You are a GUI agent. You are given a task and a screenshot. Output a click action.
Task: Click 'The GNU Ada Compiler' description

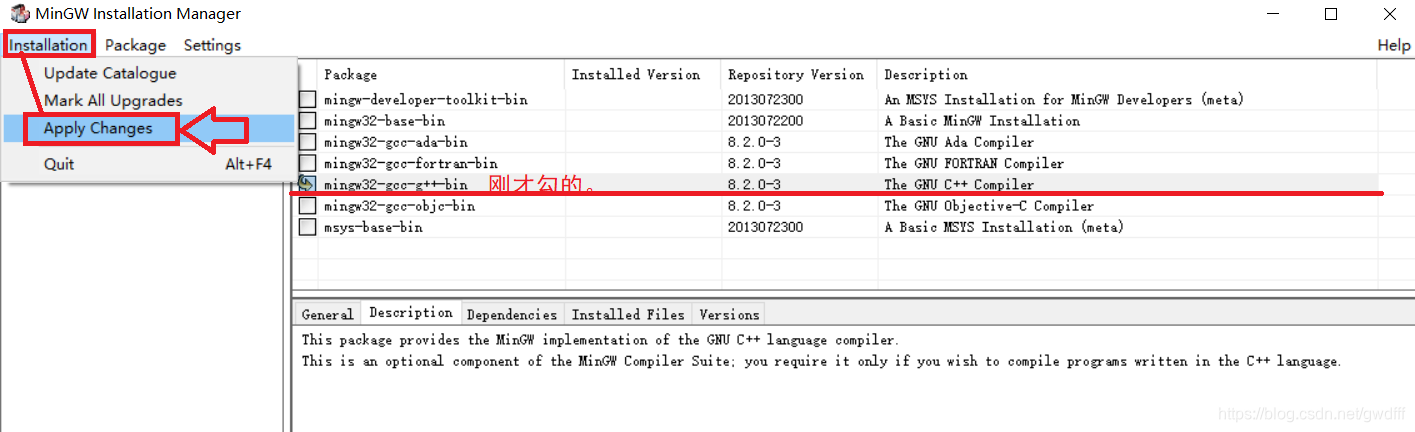(959, 142)
